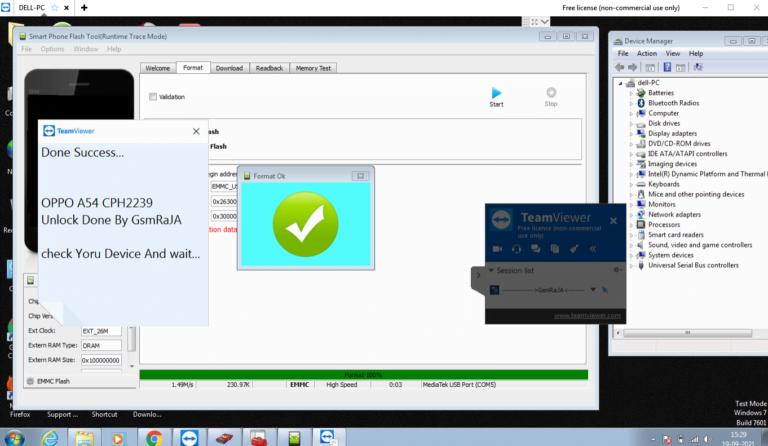
Task: Expand the Batteries node
Action: click(x=631, y=93)
